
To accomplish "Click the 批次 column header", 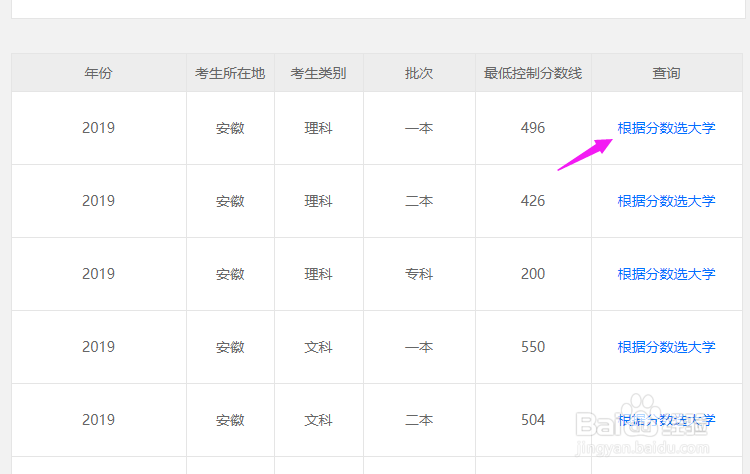I will pyautogui.click(x=419, y=73).
